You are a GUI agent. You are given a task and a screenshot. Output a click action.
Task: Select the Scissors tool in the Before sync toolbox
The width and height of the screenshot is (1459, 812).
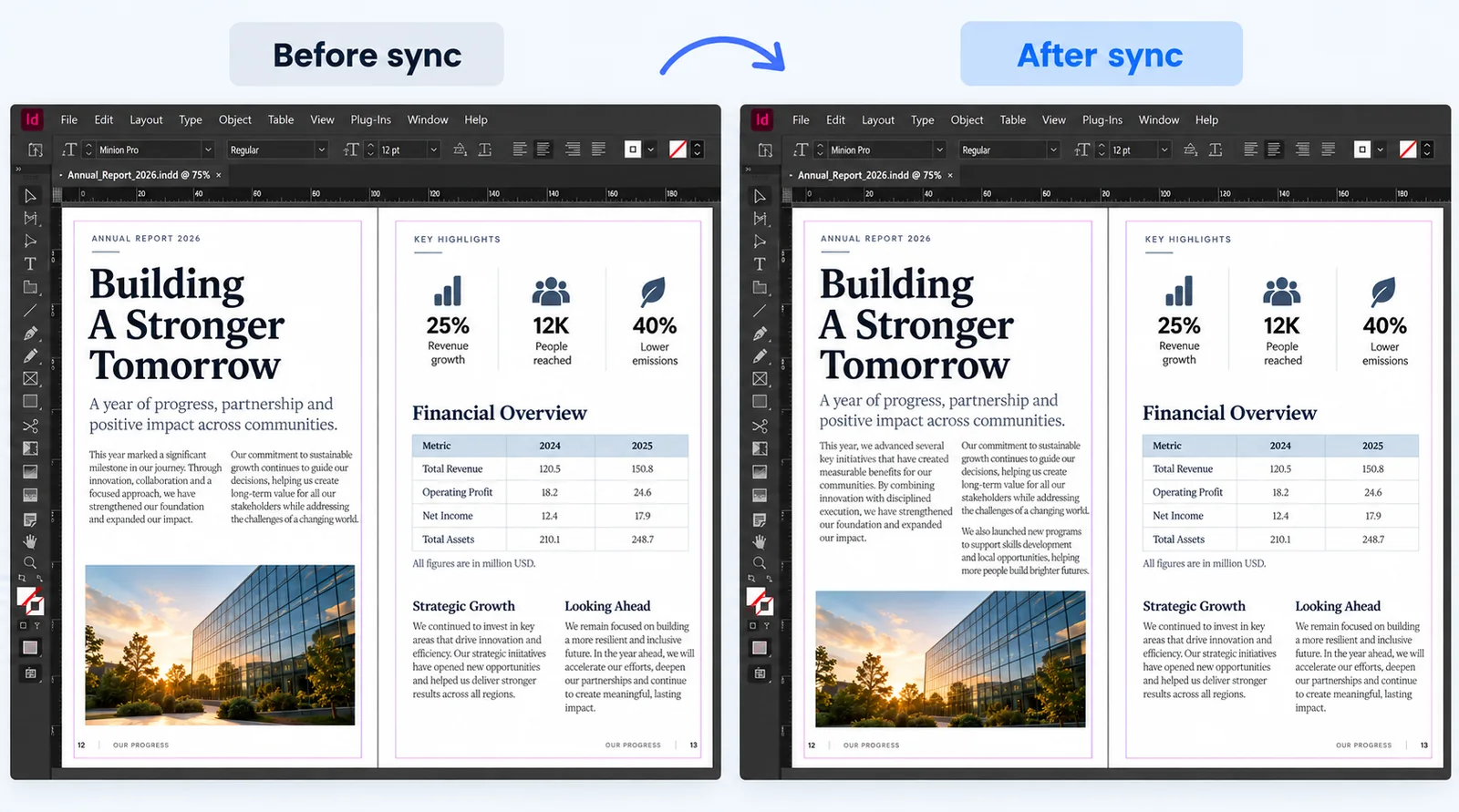pyautogui.click(x=30, y=426)
